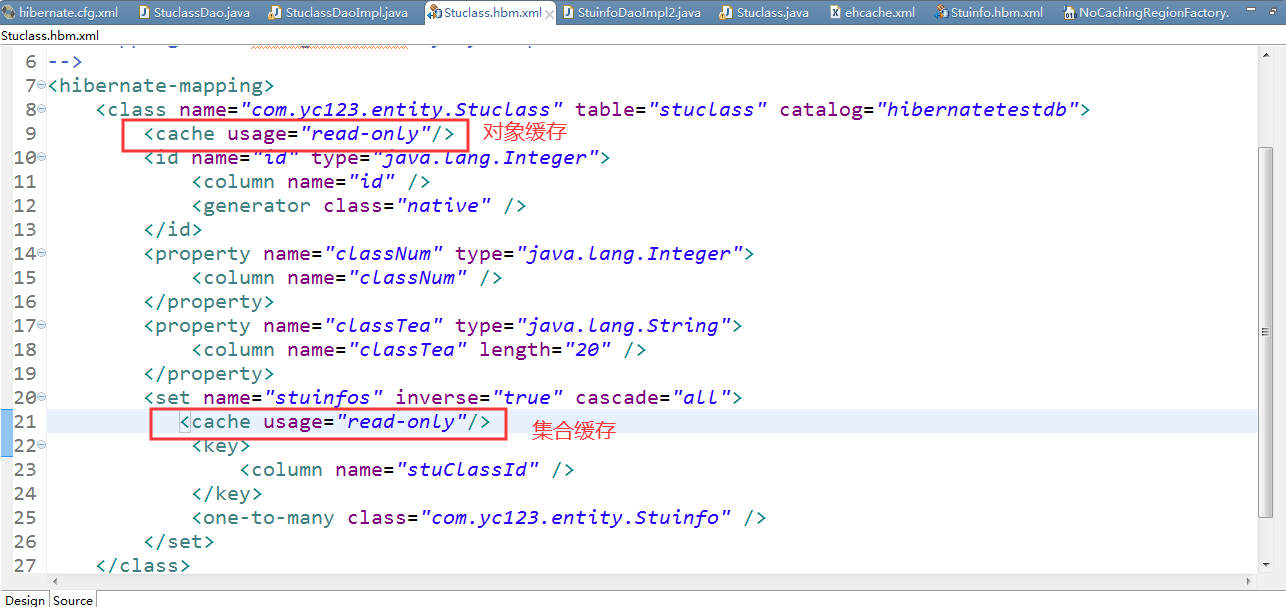The height and width of the screenshot is (607, 1286).
Task: Collapse the key element fold at line 22
Action: [41, 445]
